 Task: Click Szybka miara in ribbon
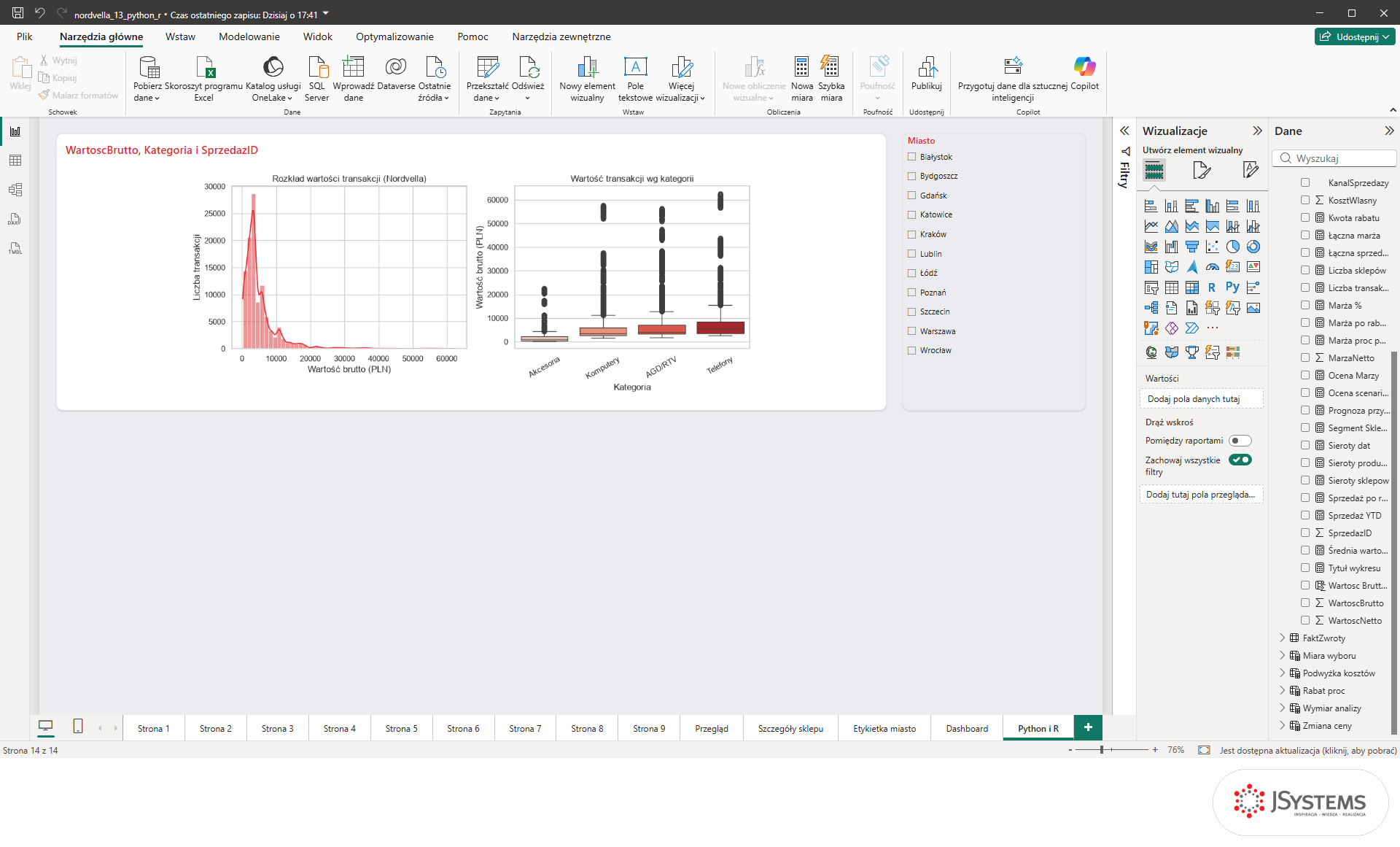click(x=831, y=79)
